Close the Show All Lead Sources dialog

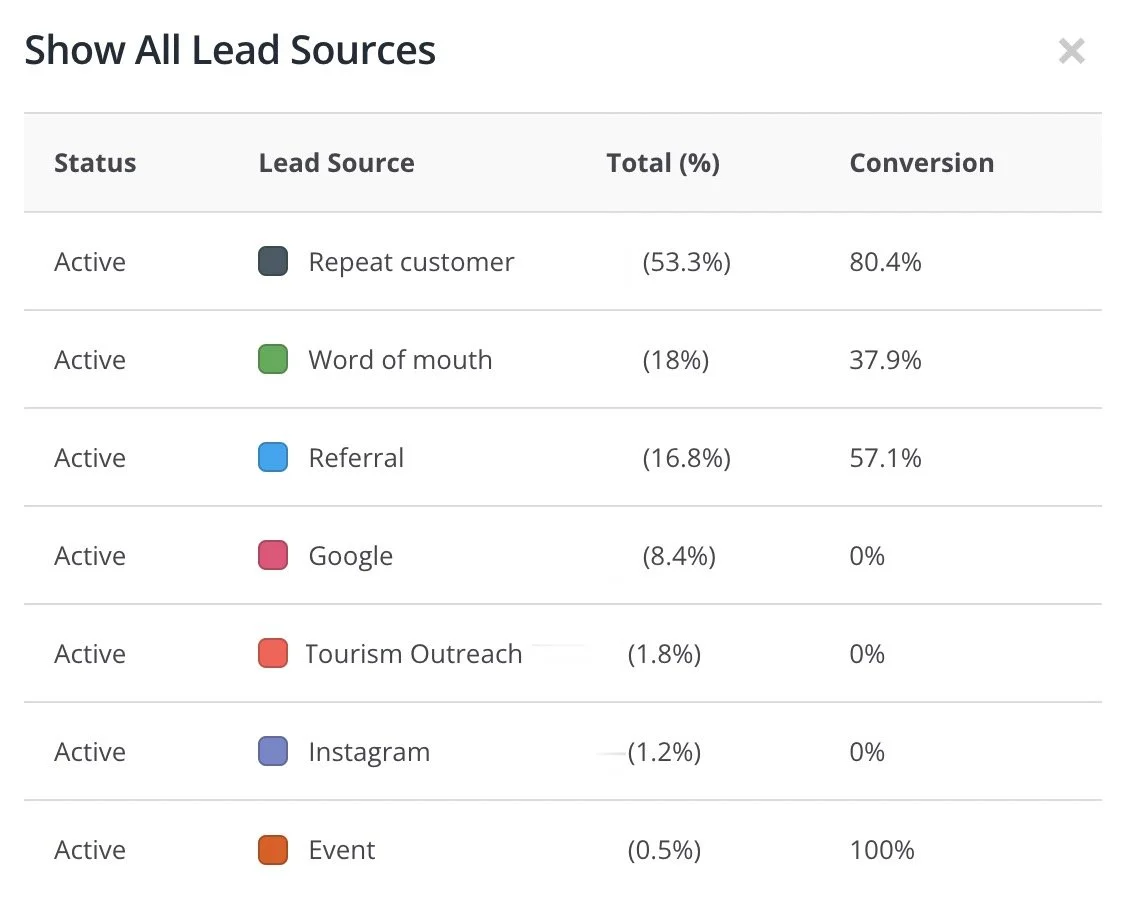coord(1071,51)
